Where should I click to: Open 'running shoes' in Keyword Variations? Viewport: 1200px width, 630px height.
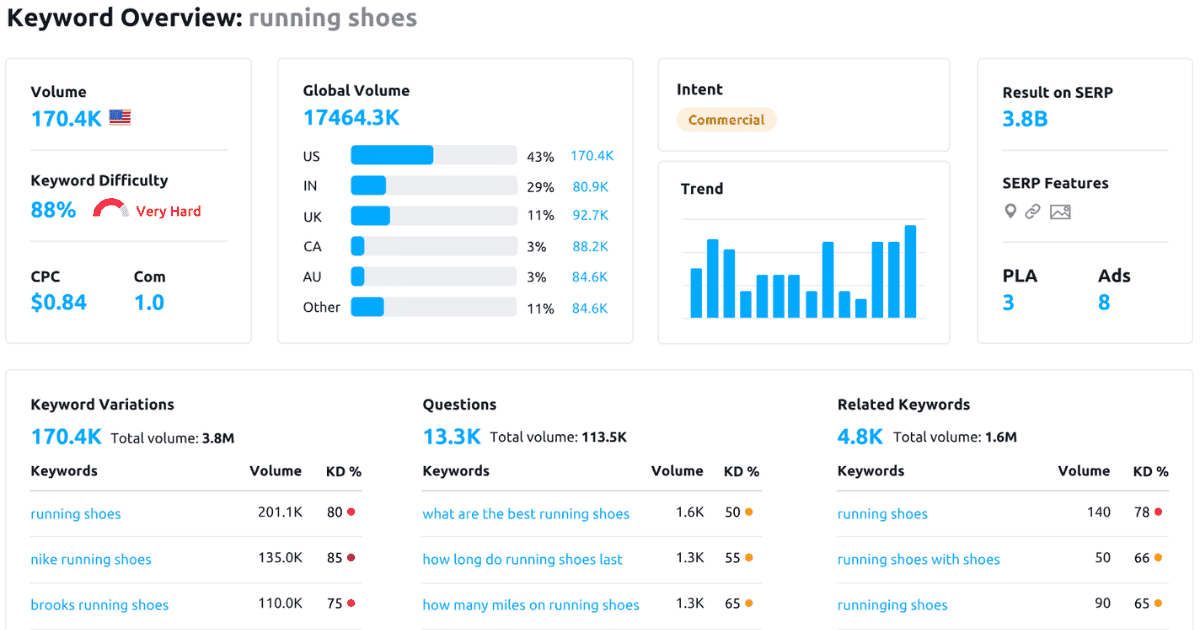[x=76, y=514]
